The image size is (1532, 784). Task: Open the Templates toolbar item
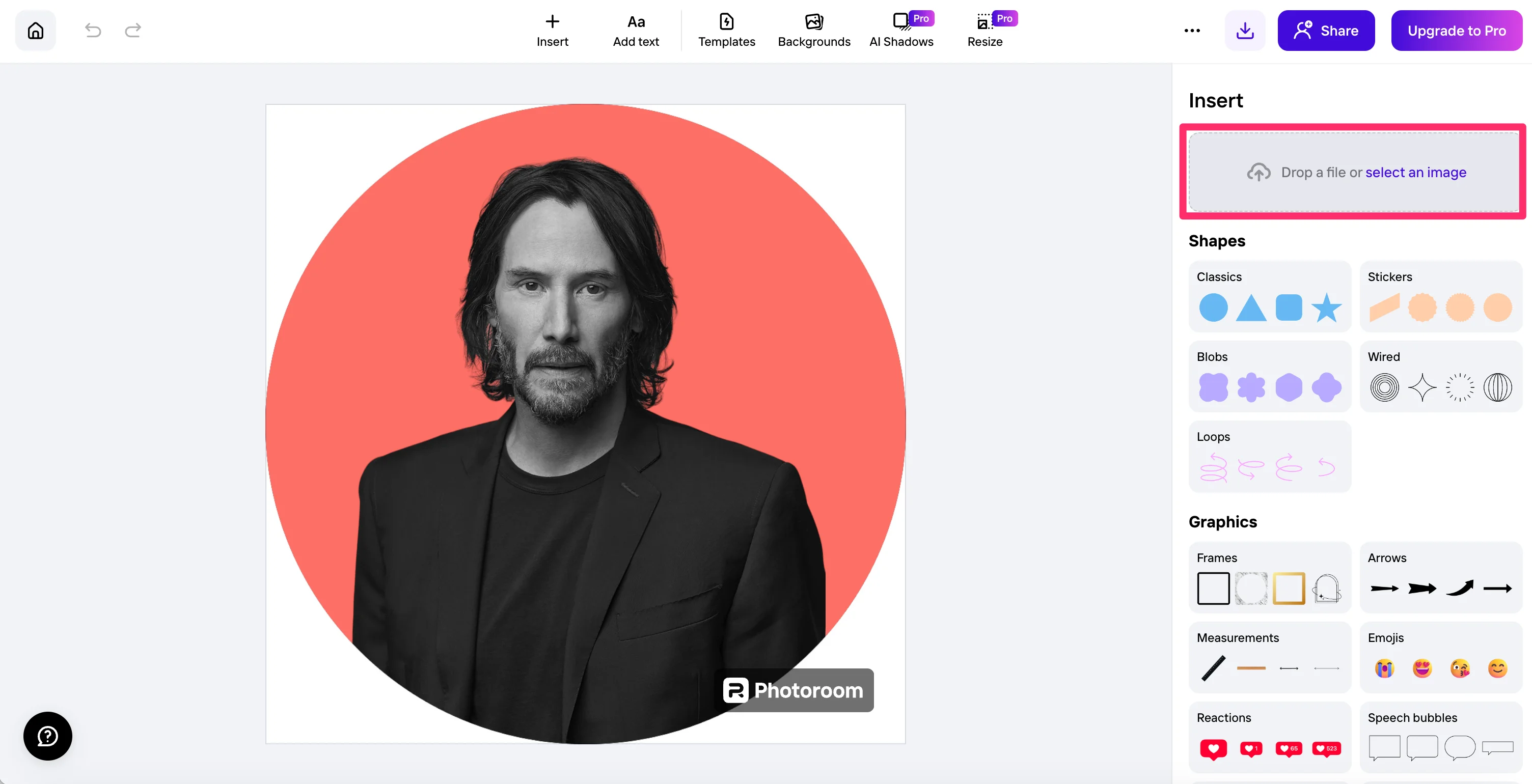[x=726, y=31]
